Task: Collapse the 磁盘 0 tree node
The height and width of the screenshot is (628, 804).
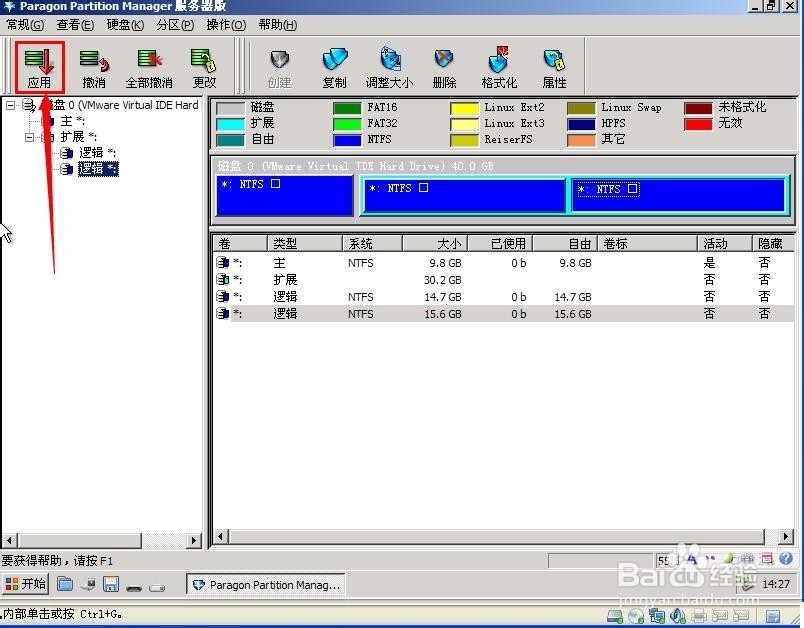Action: click(x=10, y=105)
